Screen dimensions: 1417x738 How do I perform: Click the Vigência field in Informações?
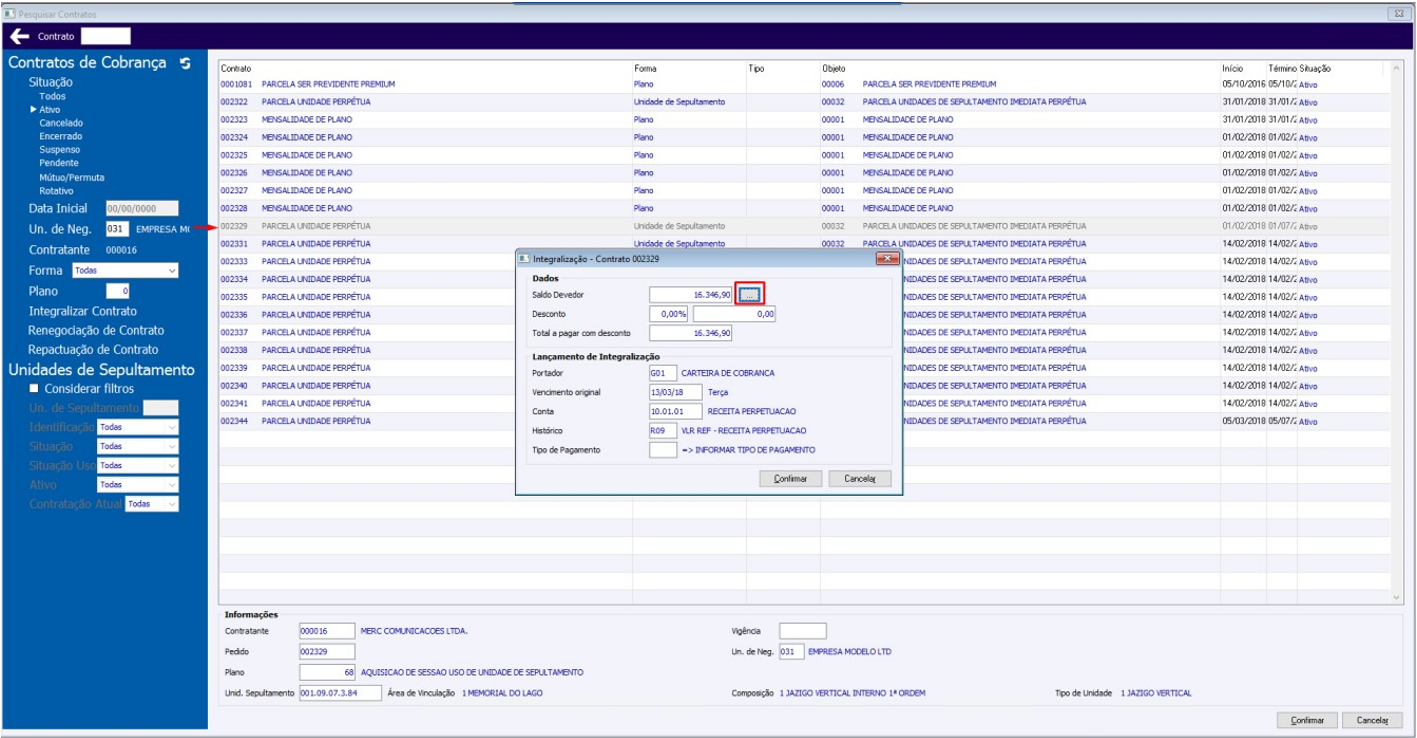pyautogui.click(x=803, y=631)
